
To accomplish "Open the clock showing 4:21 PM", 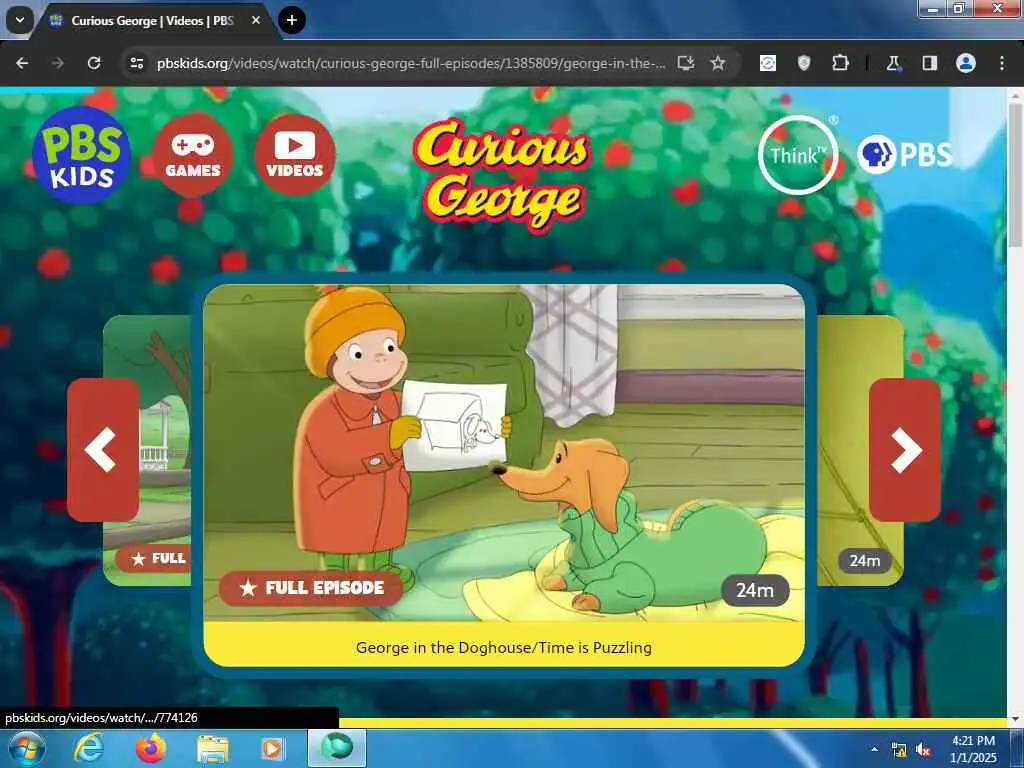I will pos(973,749).
